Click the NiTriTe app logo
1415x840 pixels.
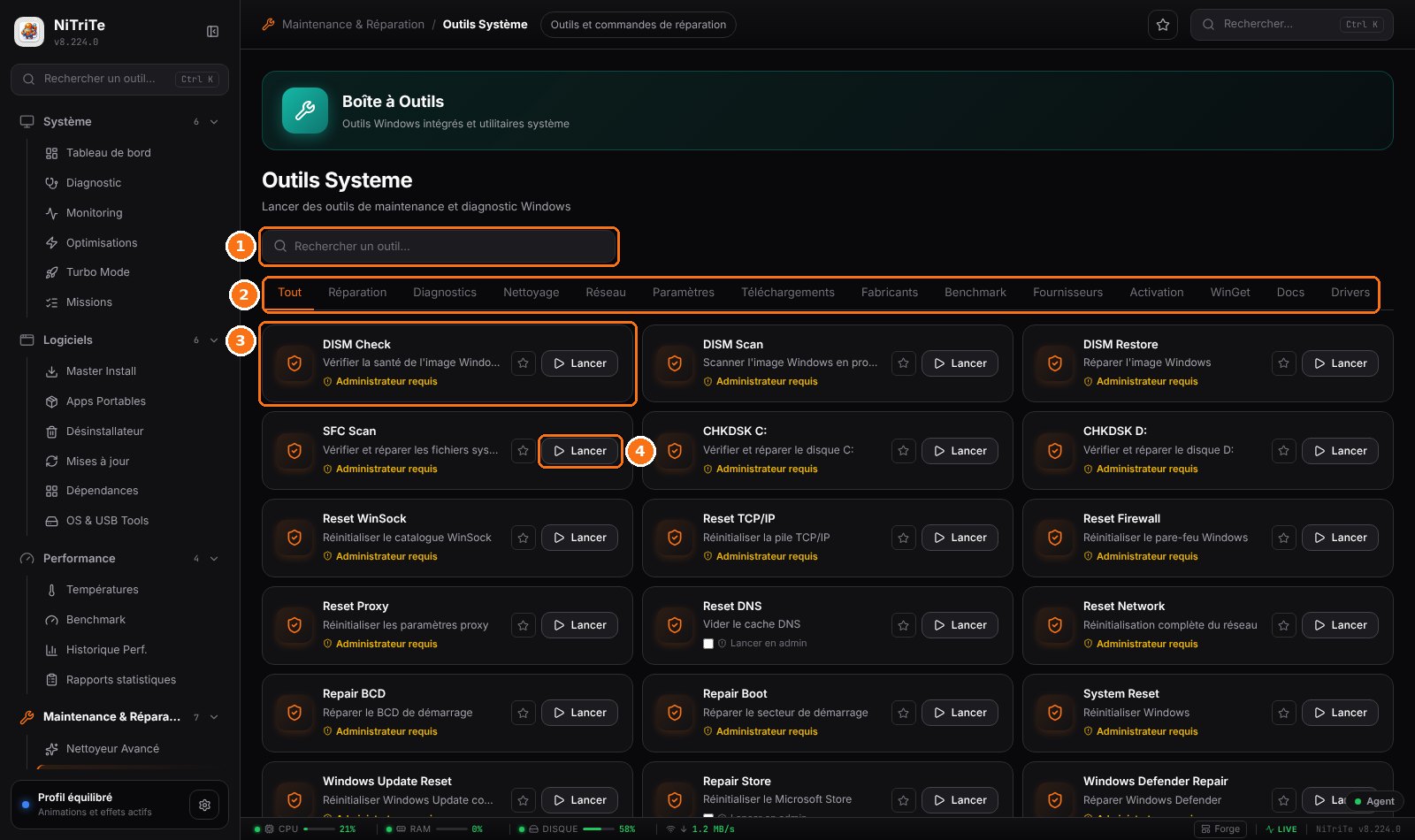(x=29, y=32)
